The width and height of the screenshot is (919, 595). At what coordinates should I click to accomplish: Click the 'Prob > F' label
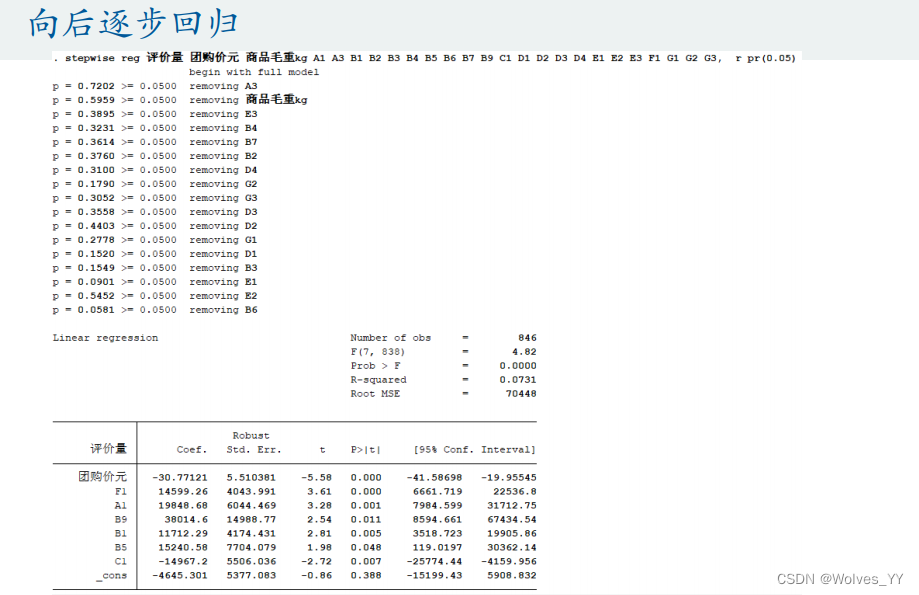[376, 366]
